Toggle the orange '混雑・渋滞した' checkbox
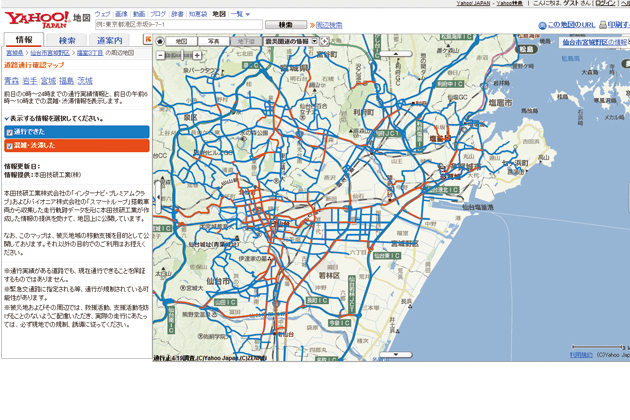 [10, 145]
